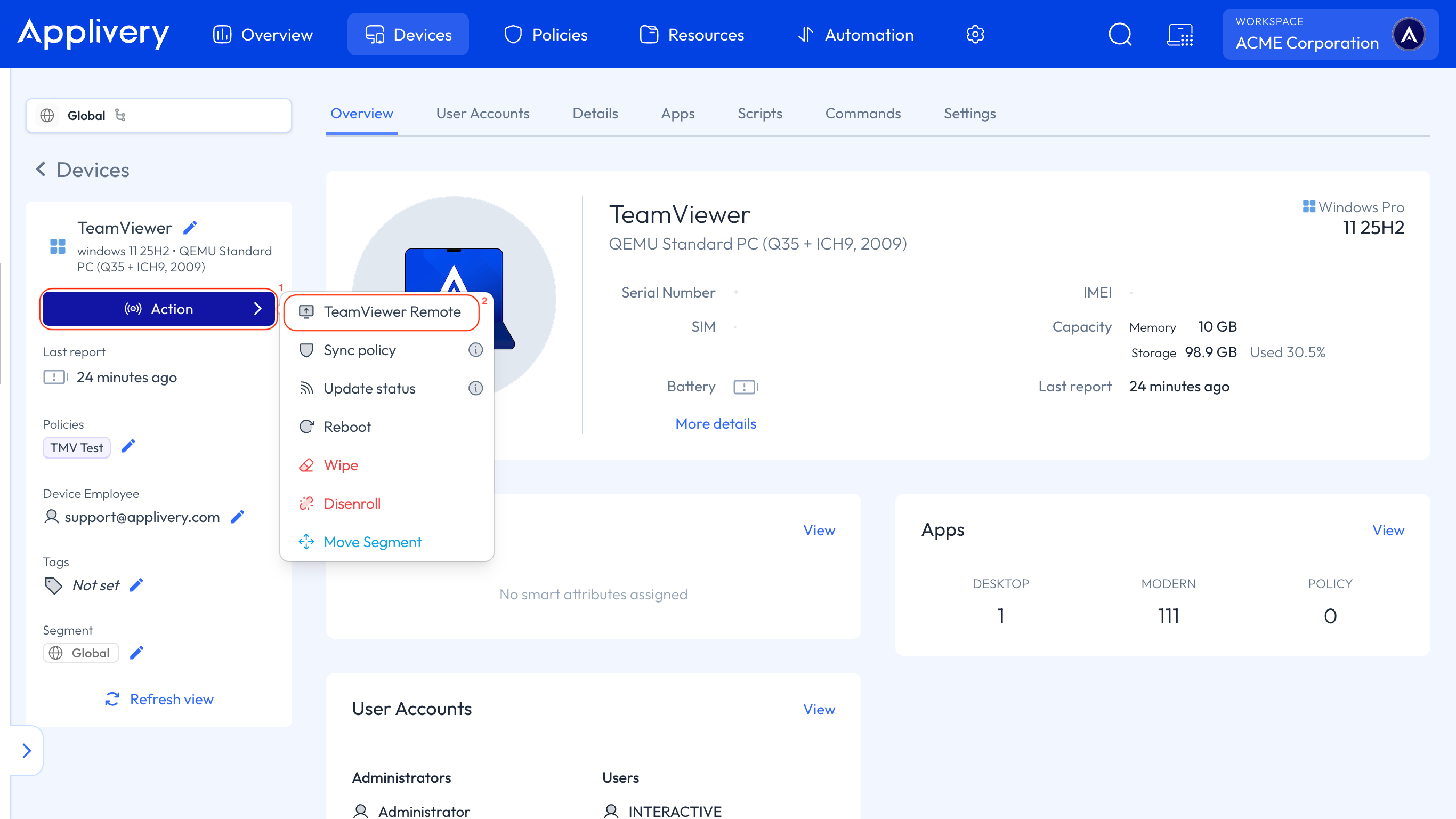Open the device grid icon beside search

tap(1180, 35)
